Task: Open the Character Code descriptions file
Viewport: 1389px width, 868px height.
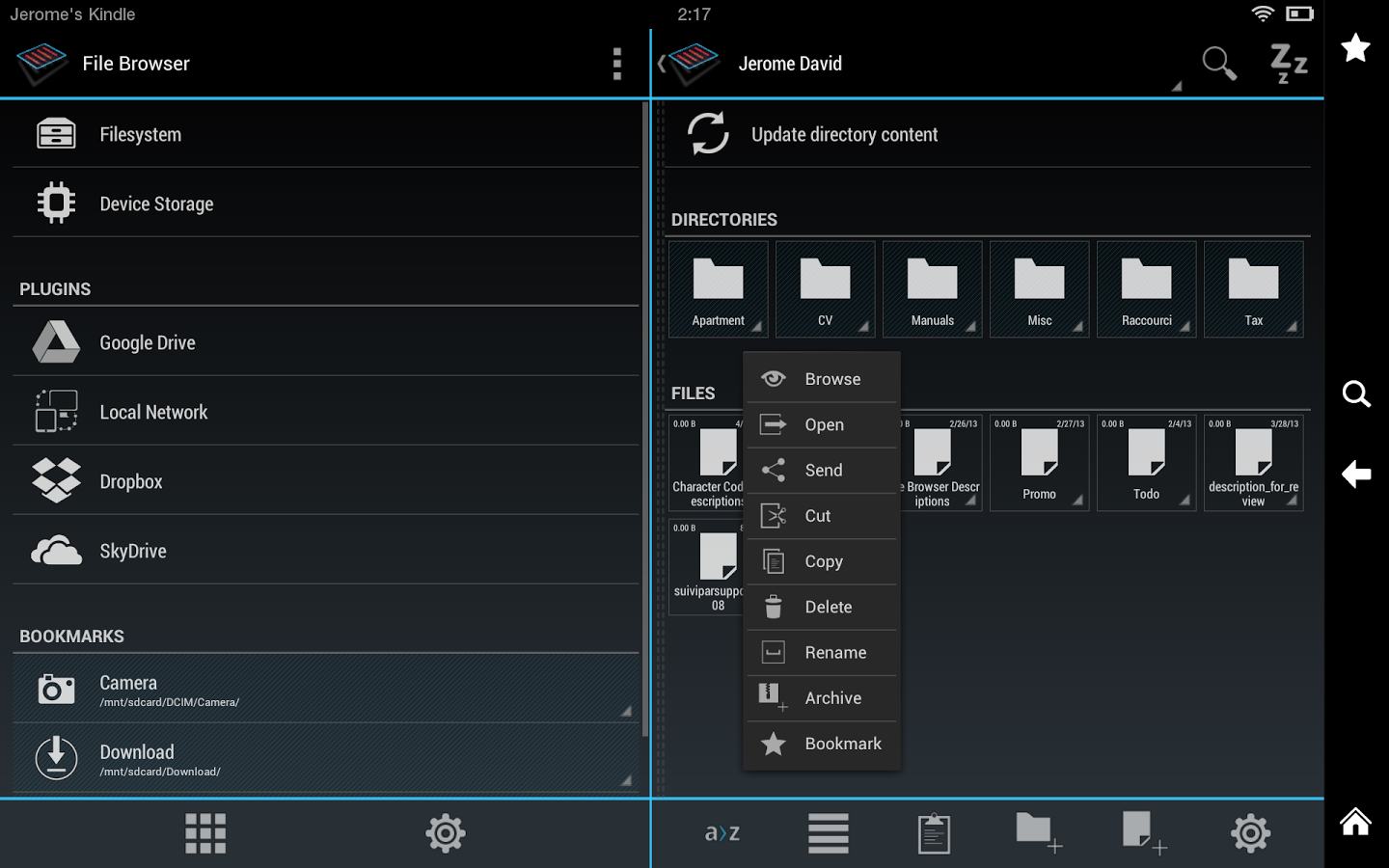Action: [707, 463]
